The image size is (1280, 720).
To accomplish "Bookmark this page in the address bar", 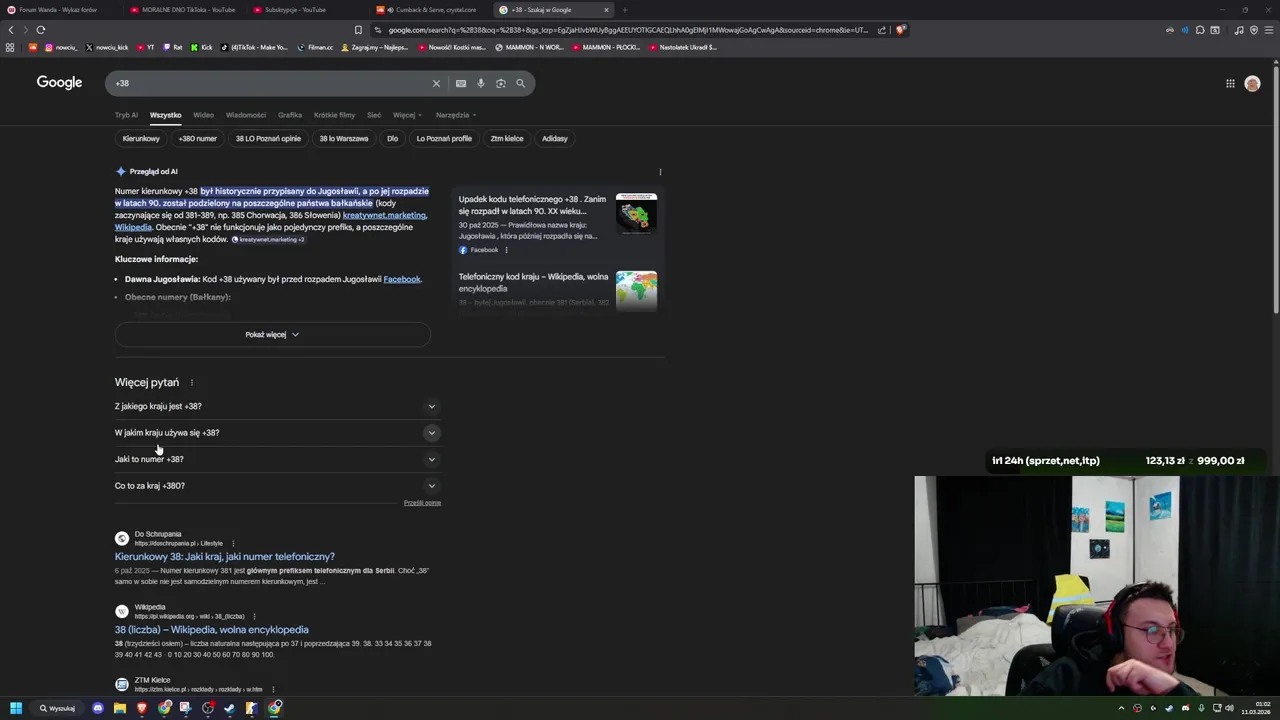I will tap(358, 30).
